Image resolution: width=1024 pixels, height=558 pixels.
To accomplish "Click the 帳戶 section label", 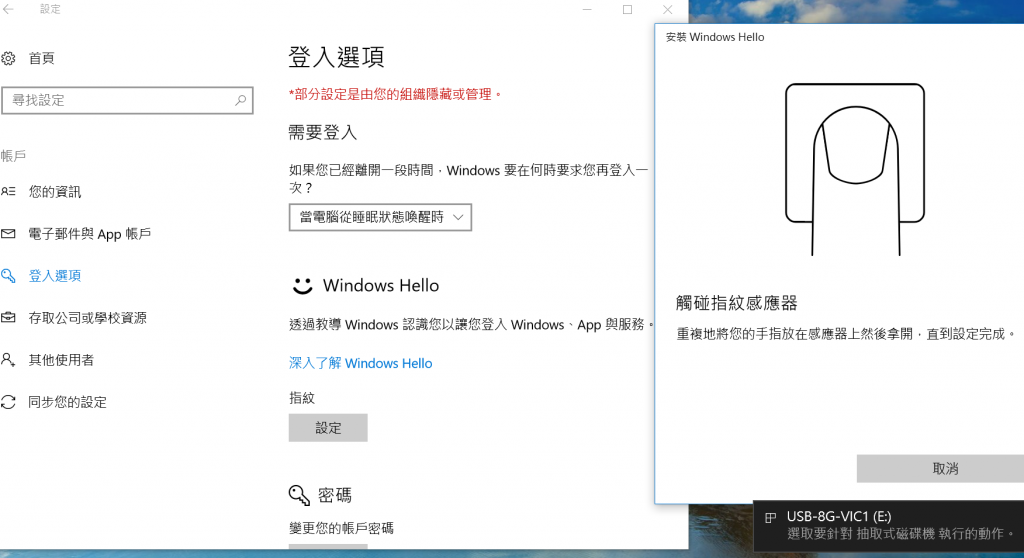I will point(14,156).
